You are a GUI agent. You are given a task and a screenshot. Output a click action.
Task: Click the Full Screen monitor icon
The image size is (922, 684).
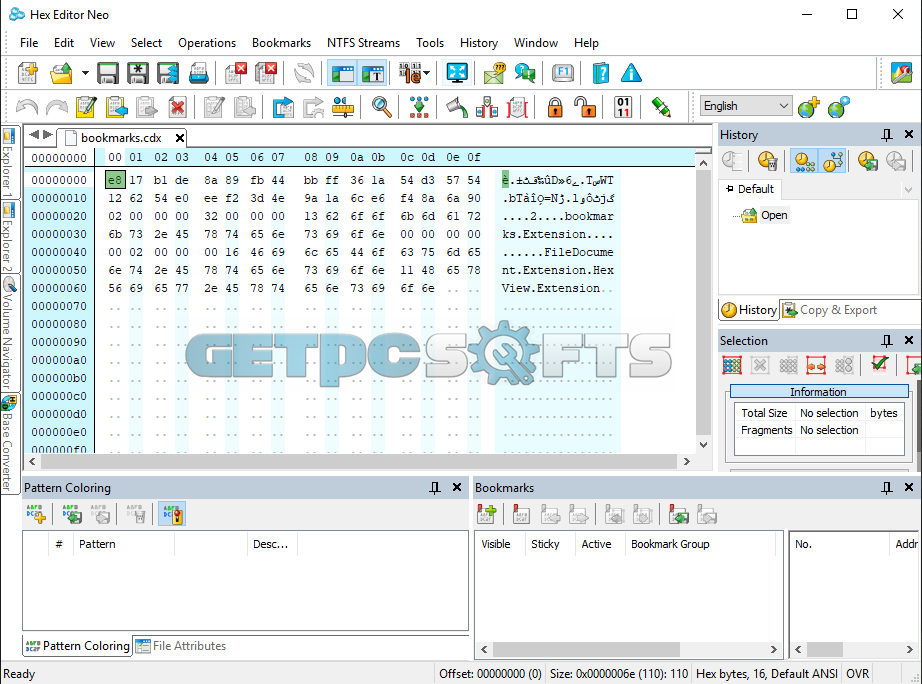pyautogui.click(x=457, y=74)
